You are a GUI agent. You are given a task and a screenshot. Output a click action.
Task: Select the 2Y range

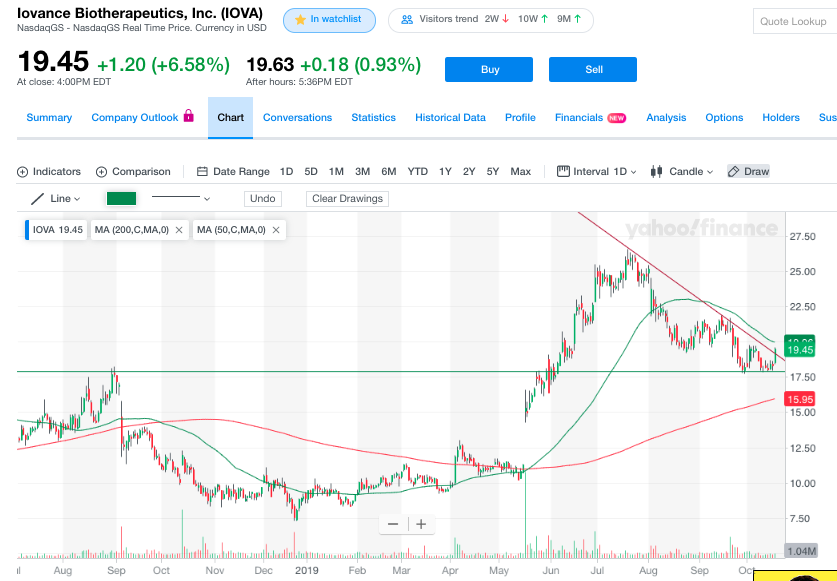[x=469, y=171]
